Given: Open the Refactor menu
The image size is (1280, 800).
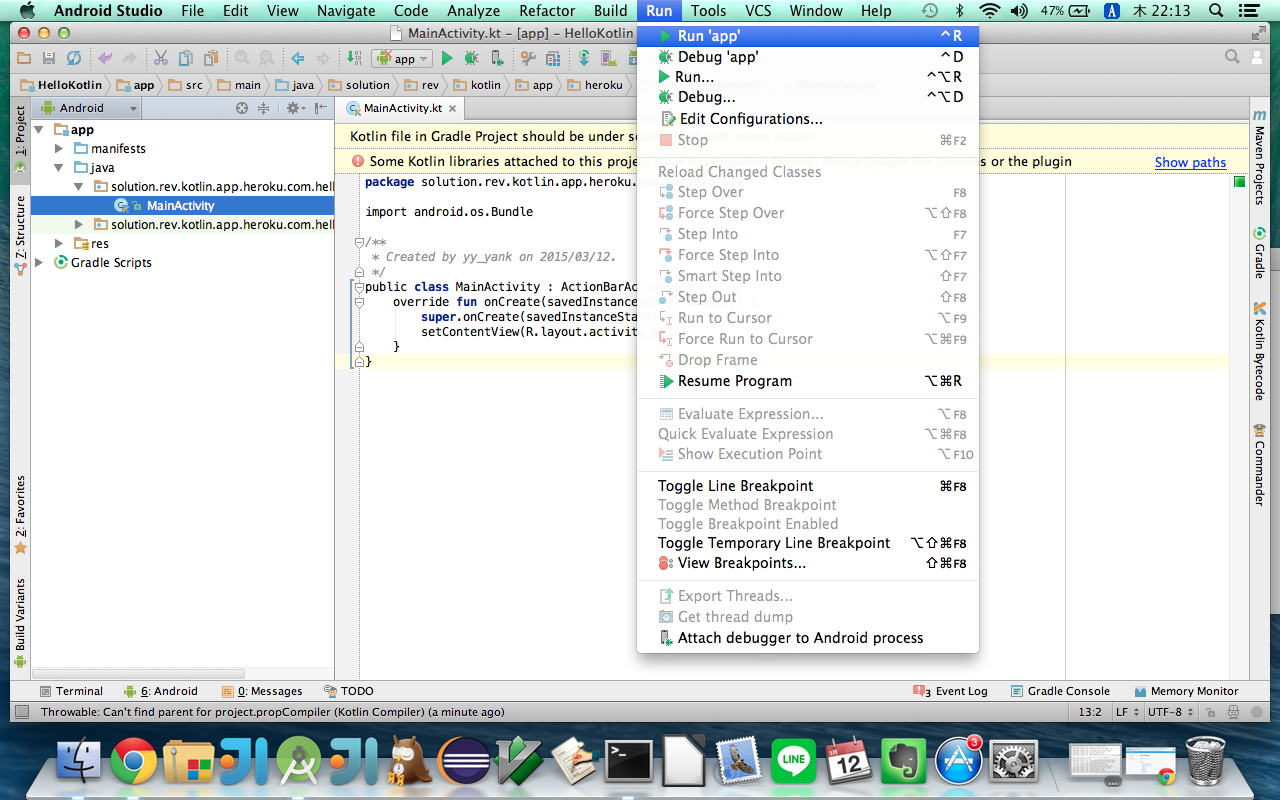Looking at the screenshot, I should [547, 11].
